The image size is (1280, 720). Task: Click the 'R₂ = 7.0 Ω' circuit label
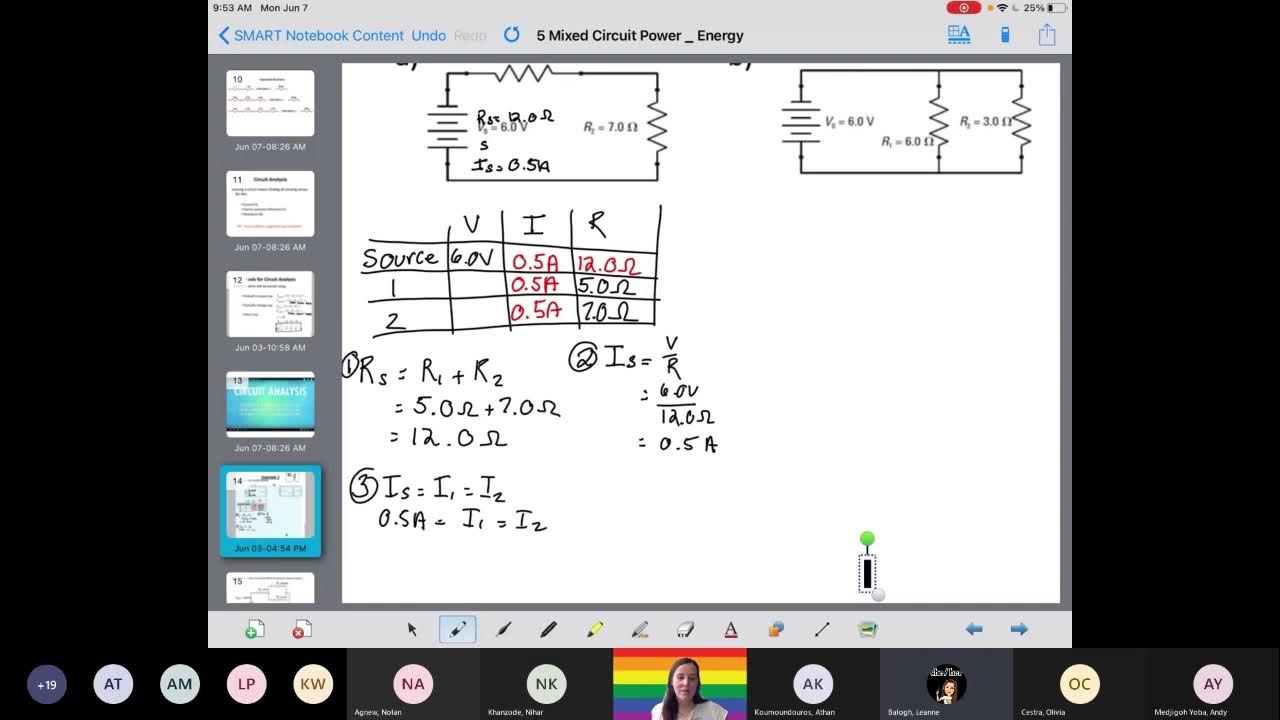point(611,127)
